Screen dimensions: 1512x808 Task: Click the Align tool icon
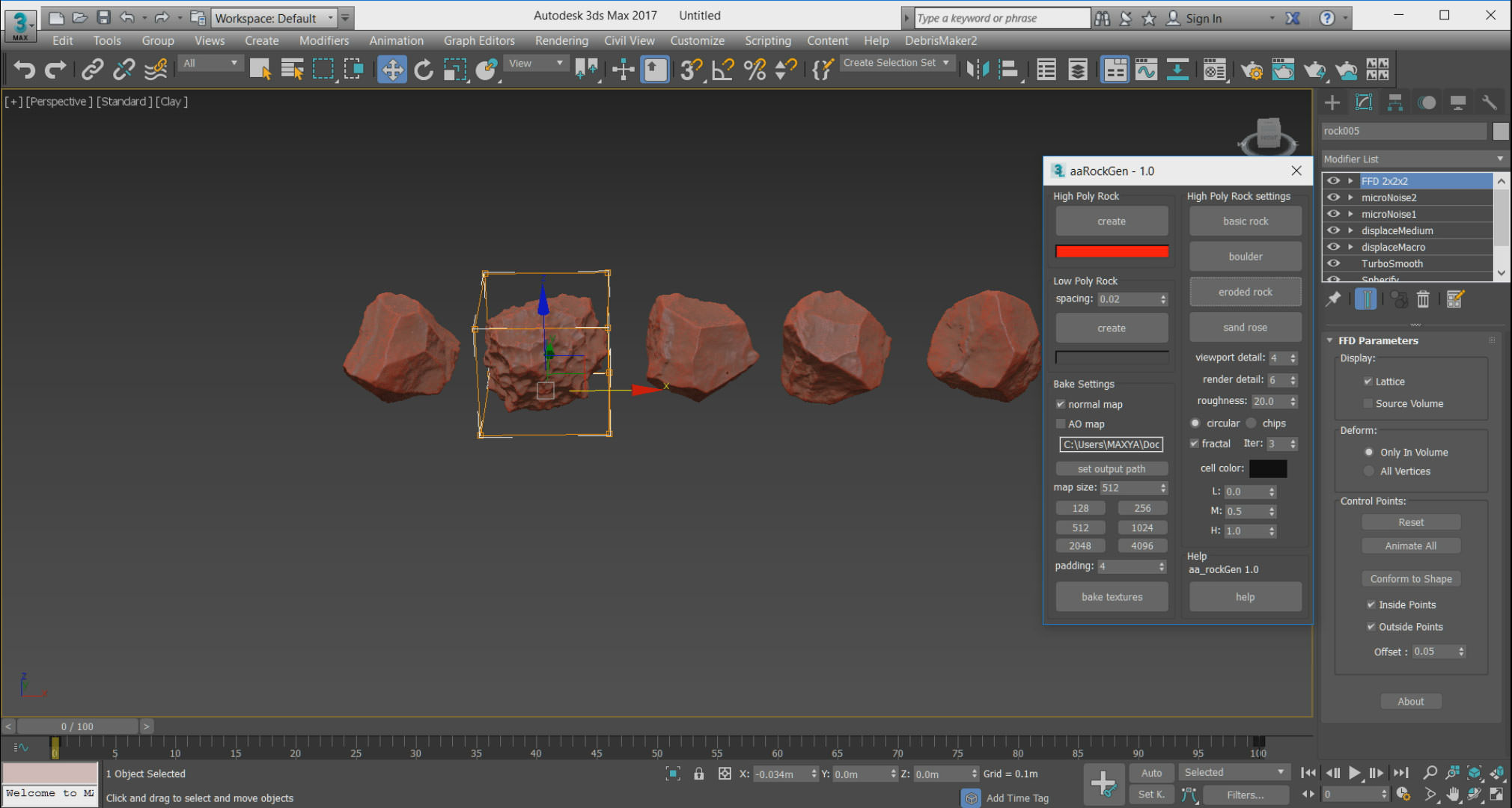tap(1008, 70)
